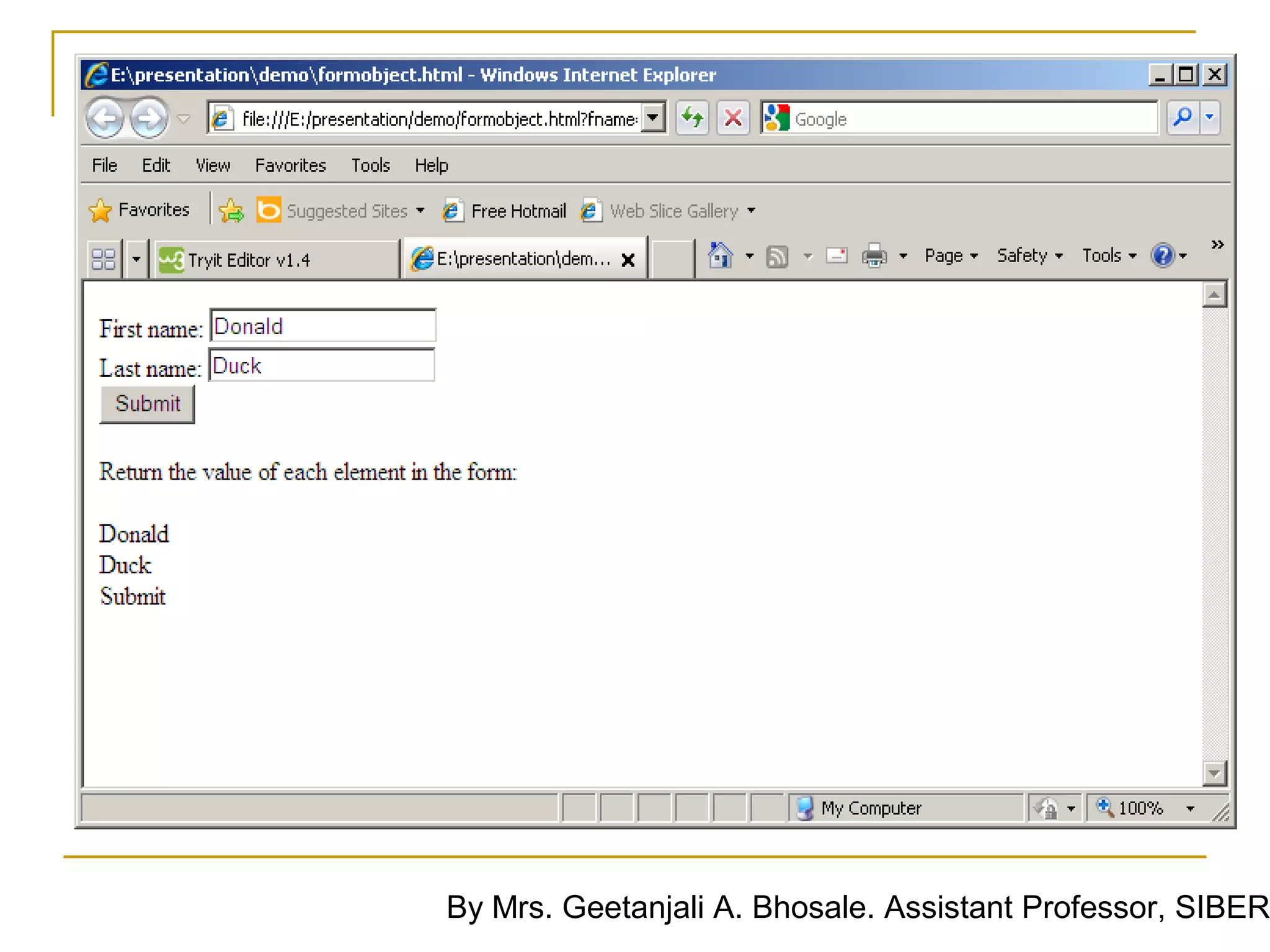This screenshot has width=1270, height=952.
Task: Open the Page command menu
Action: [951, 255]
